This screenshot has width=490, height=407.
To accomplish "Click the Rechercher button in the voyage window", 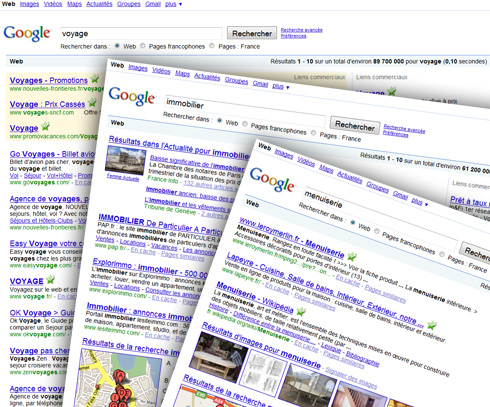I will pyautogui.click(x=252, y=33).
